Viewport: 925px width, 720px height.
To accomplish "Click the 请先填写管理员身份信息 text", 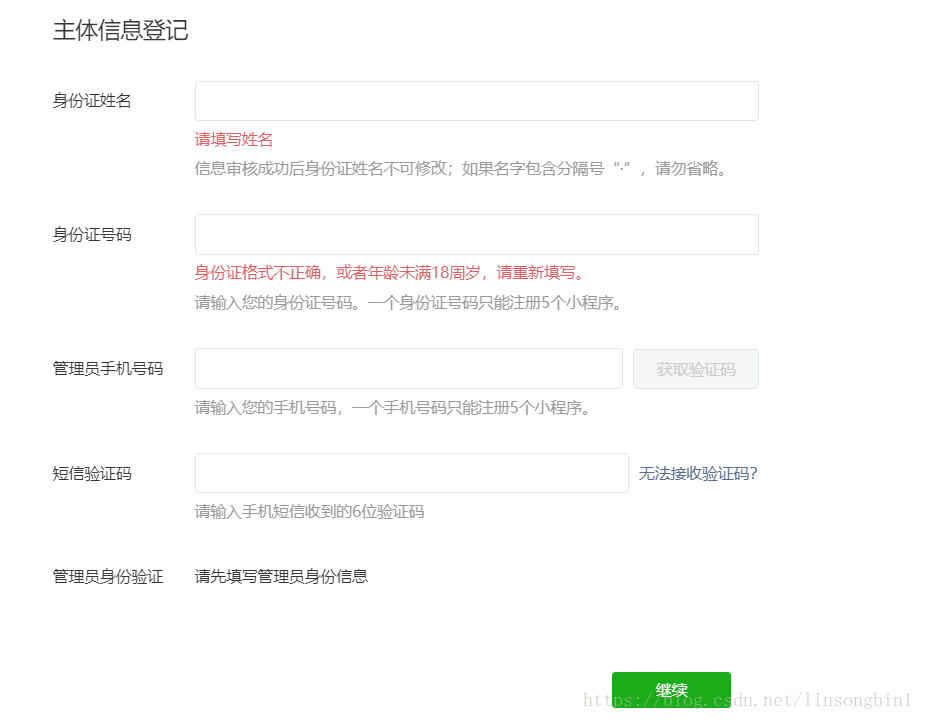I will [281, 577].
